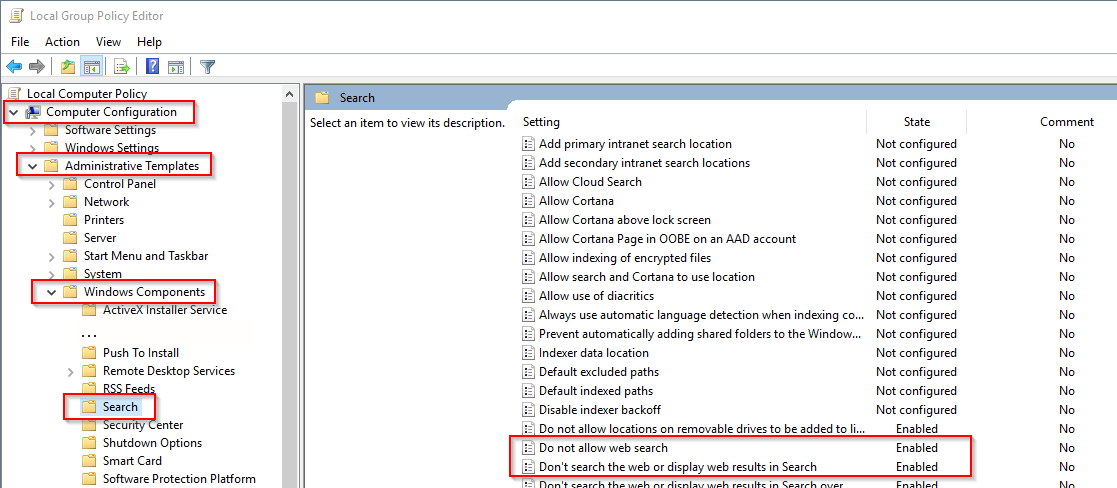Select the Search folder in tree

coord(120,407)
